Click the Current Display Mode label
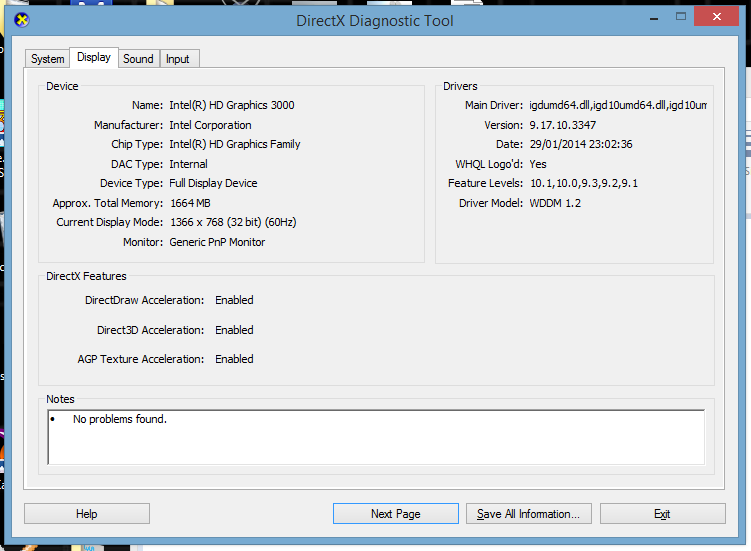 [110, 222]
